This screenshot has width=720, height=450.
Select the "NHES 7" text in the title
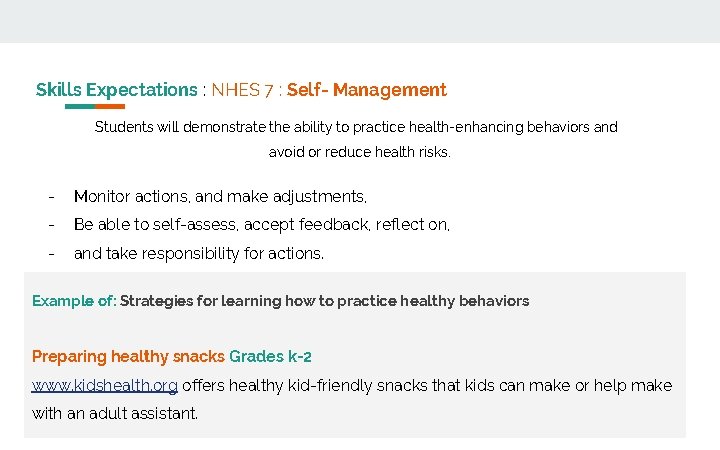pyautogui.click(x=242, y=90)
